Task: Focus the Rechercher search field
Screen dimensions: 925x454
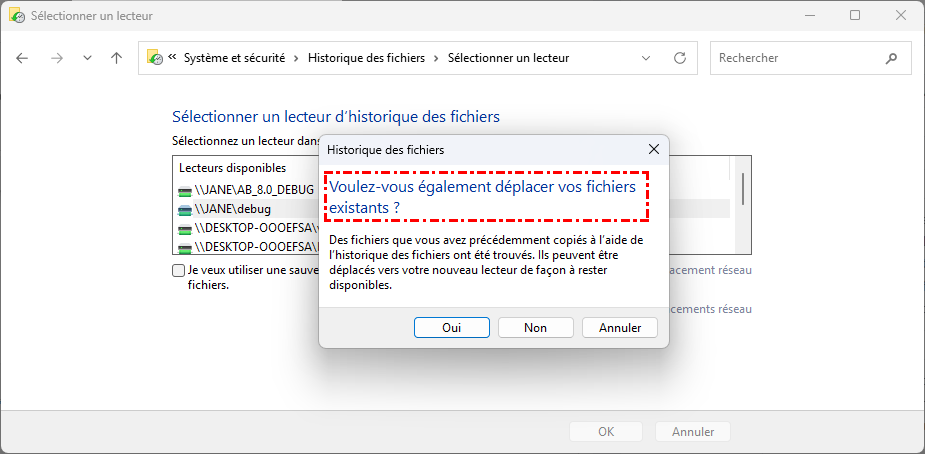Action: [795, 58]
